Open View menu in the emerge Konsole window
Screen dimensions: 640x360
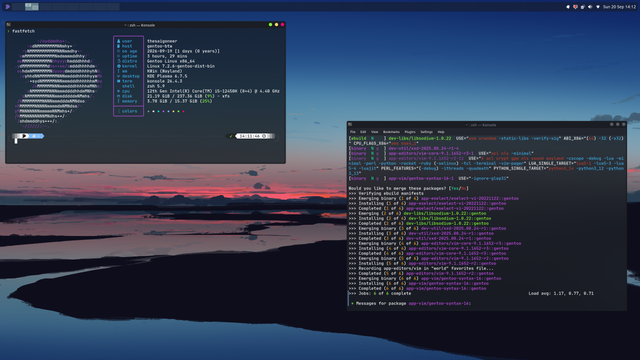click(x=374, y=132)
